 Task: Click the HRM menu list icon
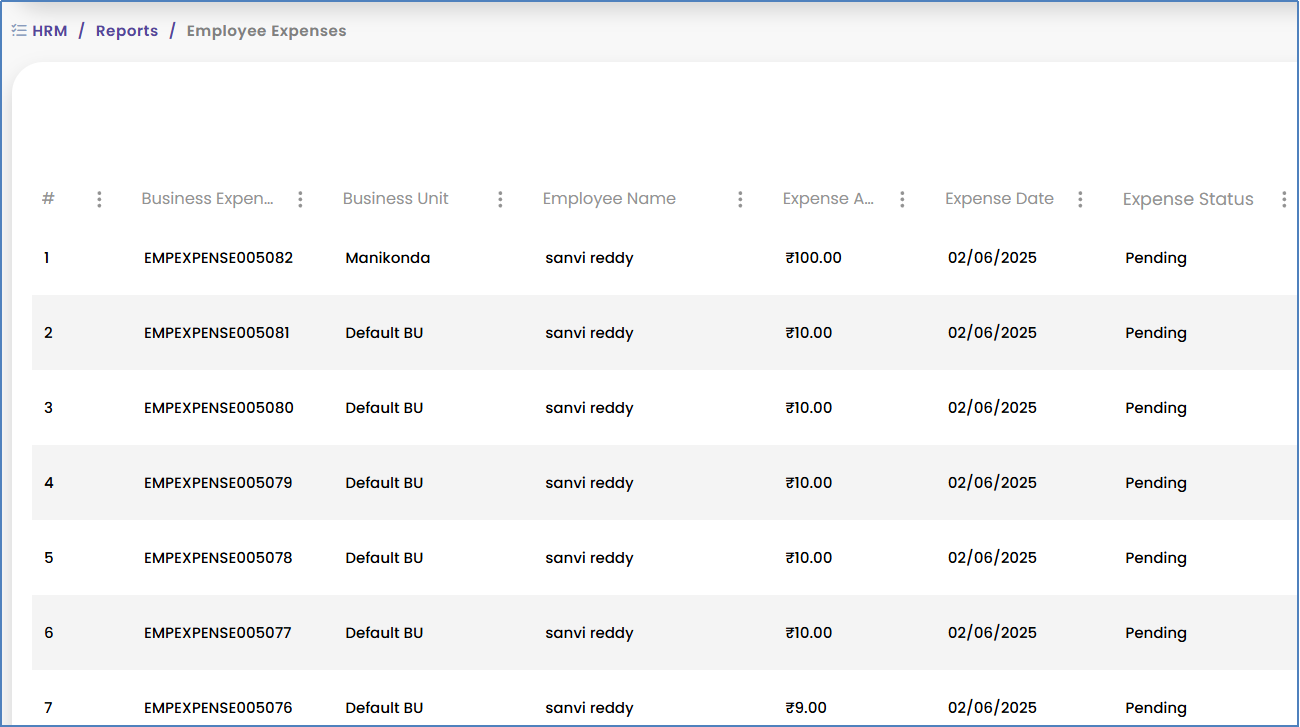[x=19, y=31]
